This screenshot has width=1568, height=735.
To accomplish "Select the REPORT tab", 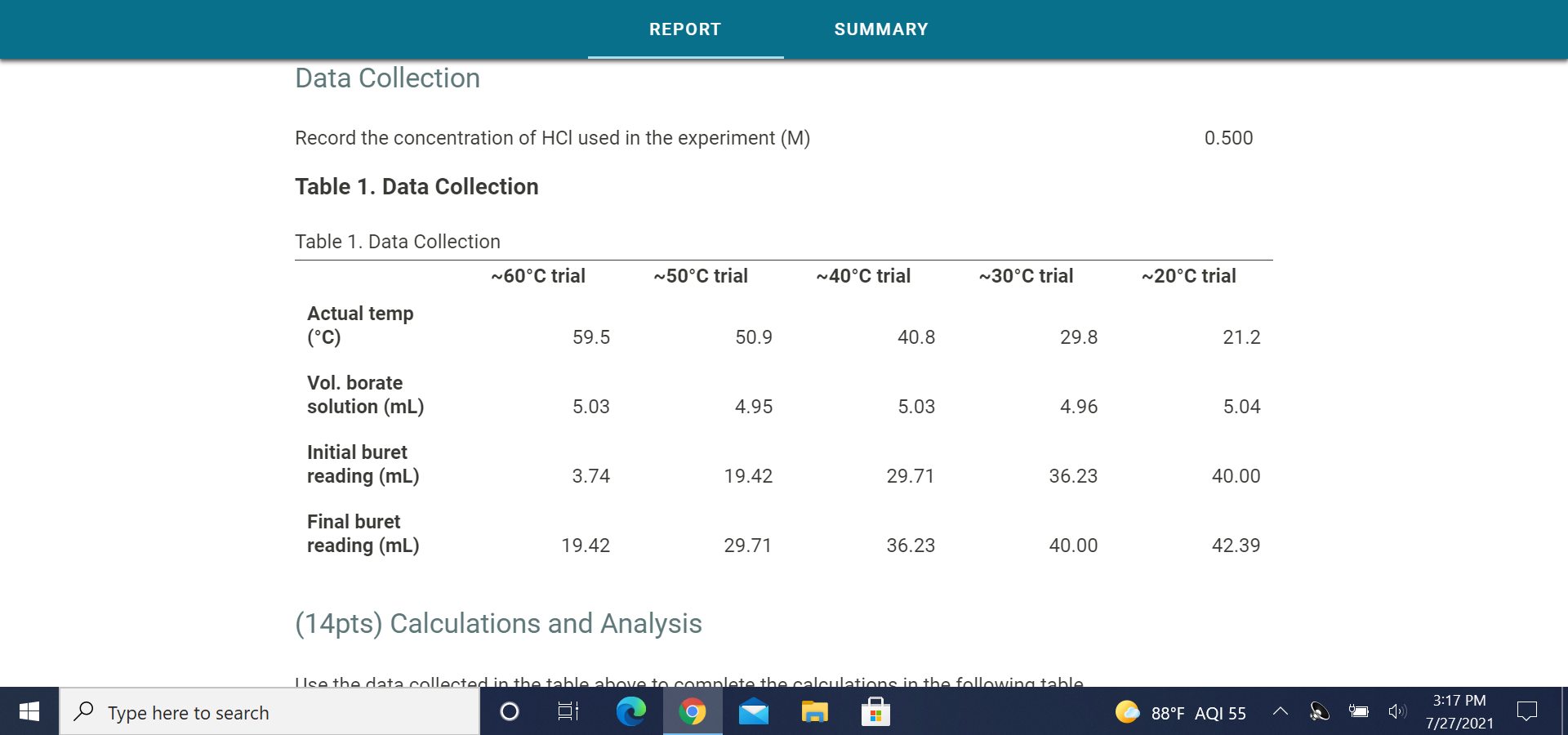I will pyautogui.click(x=685, y=29).
